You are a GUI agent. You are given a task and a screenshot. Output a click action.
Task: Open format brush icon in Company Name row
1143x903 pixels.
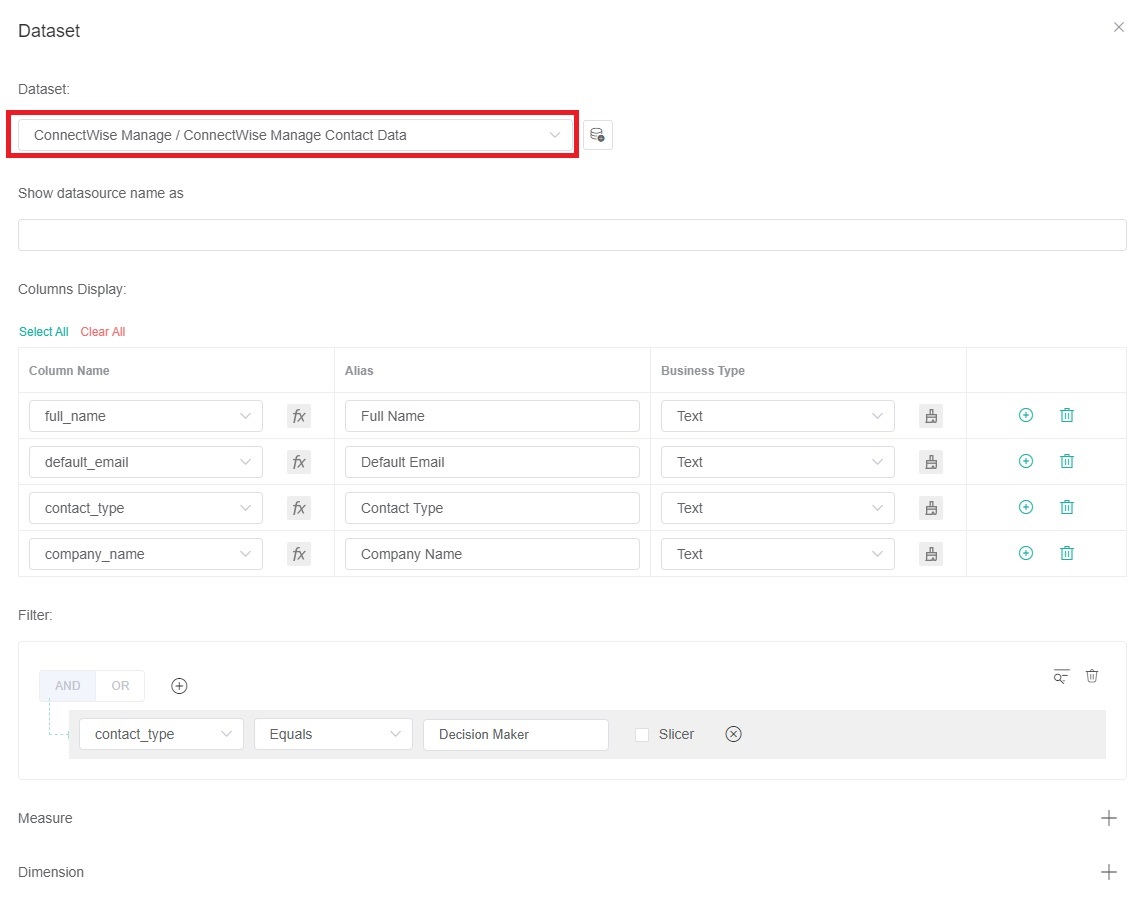coord(931,554)
